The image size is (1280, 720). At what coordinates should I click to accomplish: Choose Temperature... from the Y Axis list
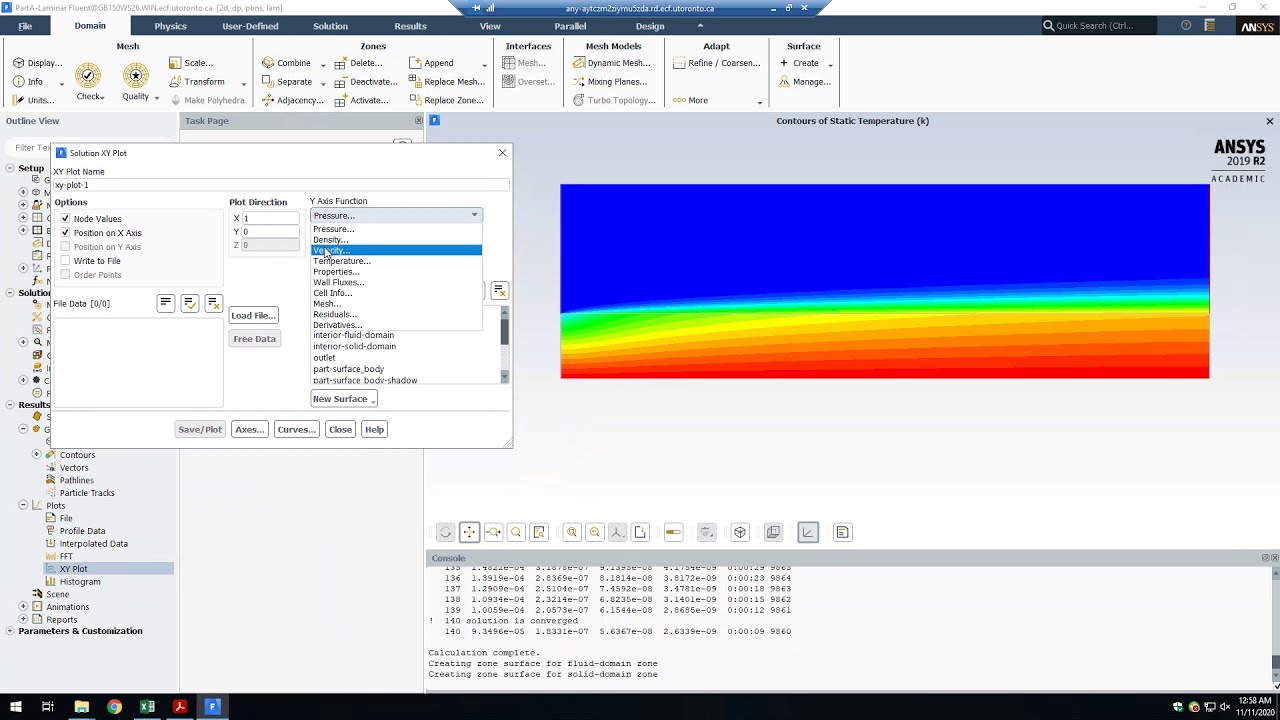[x=396, y=261]
